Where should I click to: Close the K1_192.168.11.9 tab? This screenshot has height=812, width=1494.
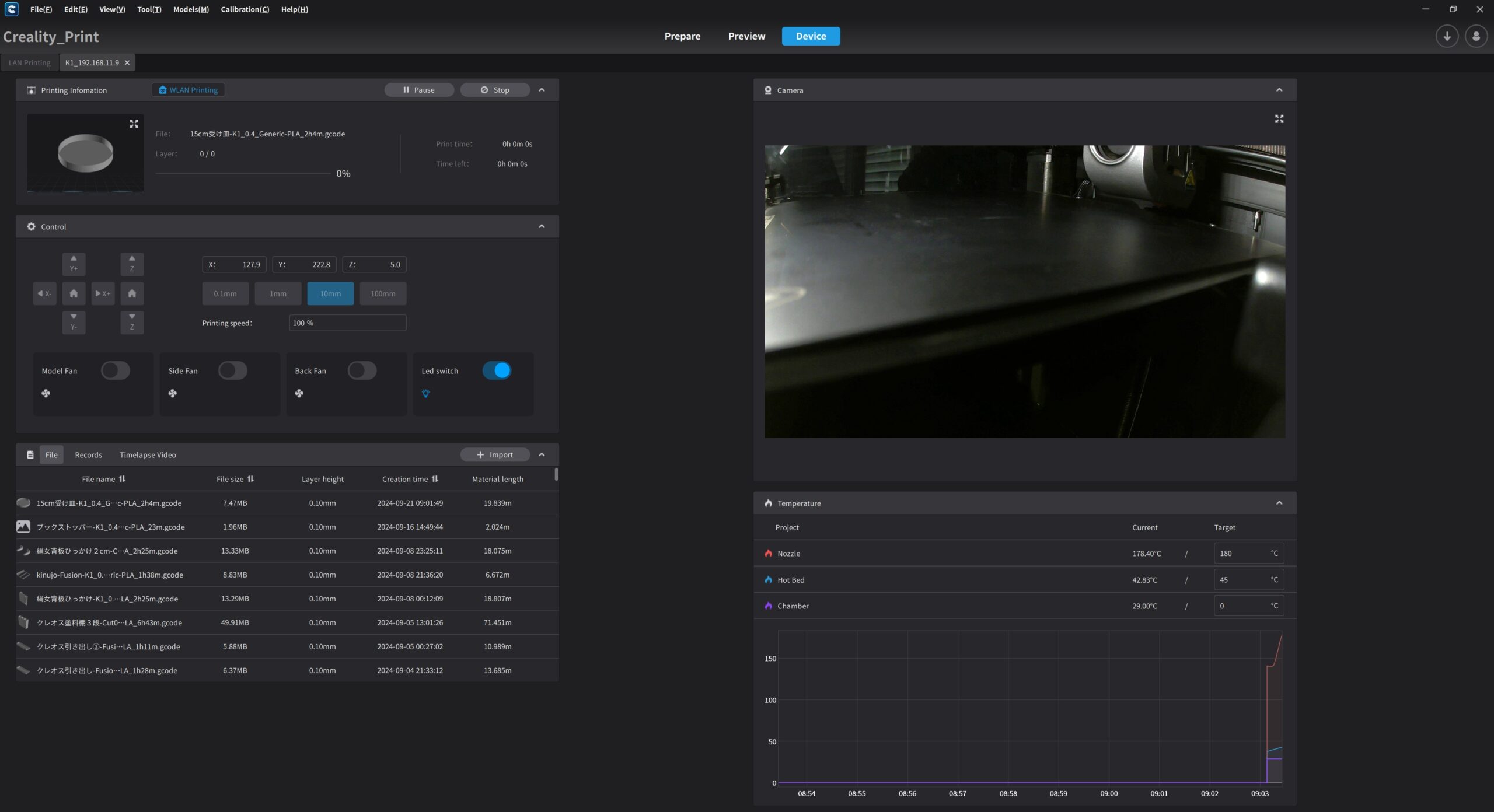[127, 62]
